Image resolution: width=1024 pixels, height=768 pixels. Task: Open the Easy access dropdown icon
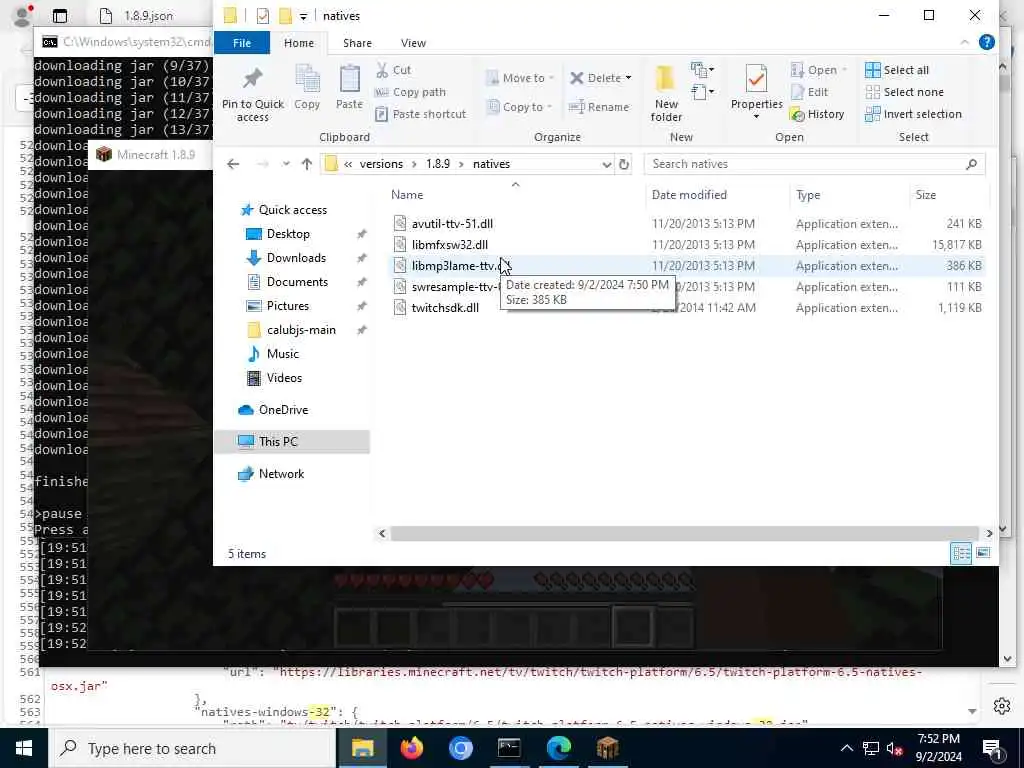702,91
